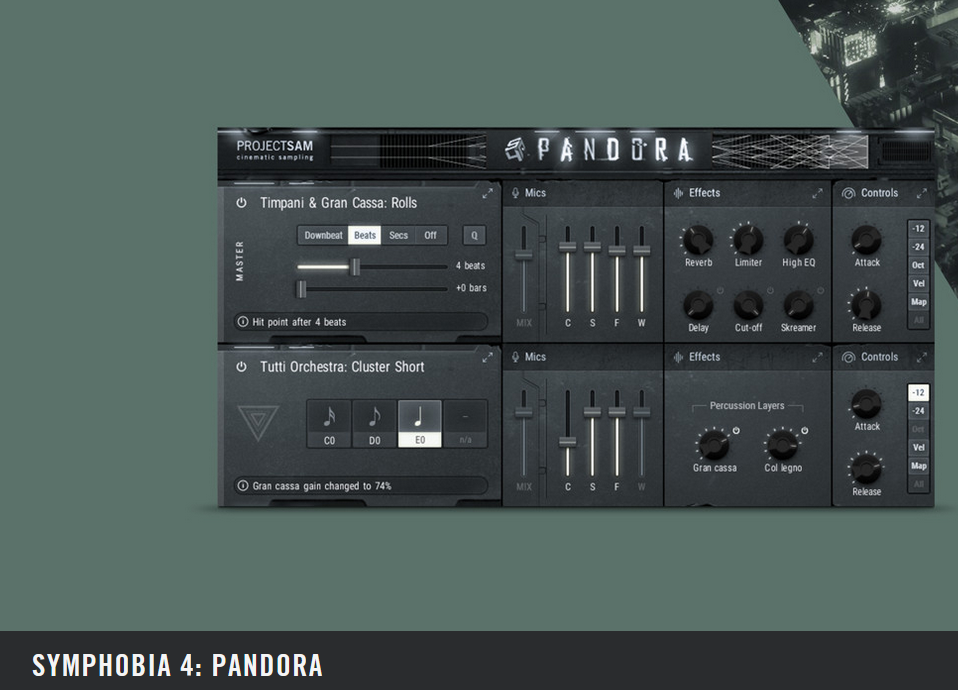Viewport: 958px width, 690px height.
Task: Click the High EQ knob
Action: tap(798, 239)
